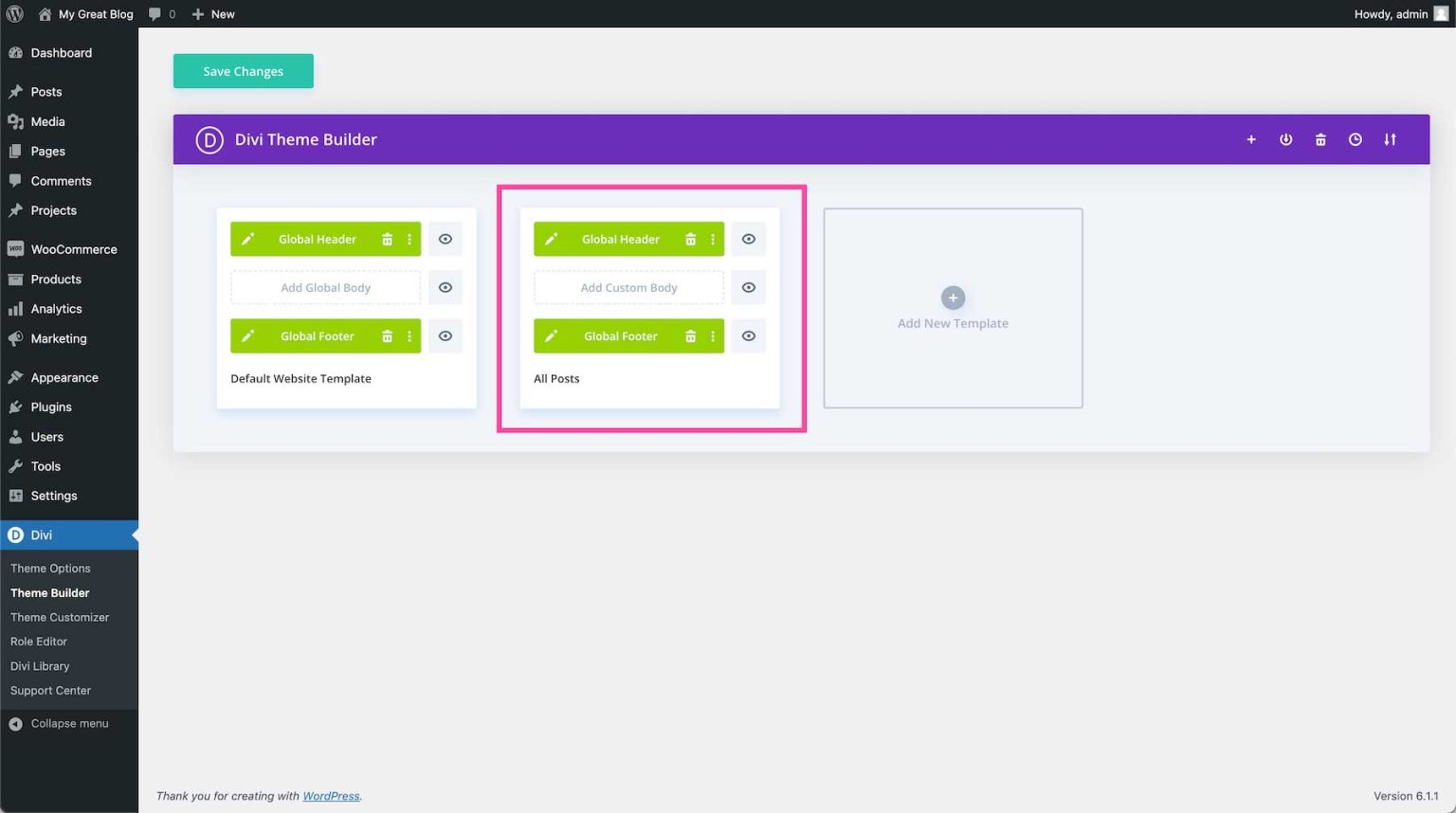1456x813 pixels.
Task: Open the New dropdown in the admin bar
Action: coord(213,14)
